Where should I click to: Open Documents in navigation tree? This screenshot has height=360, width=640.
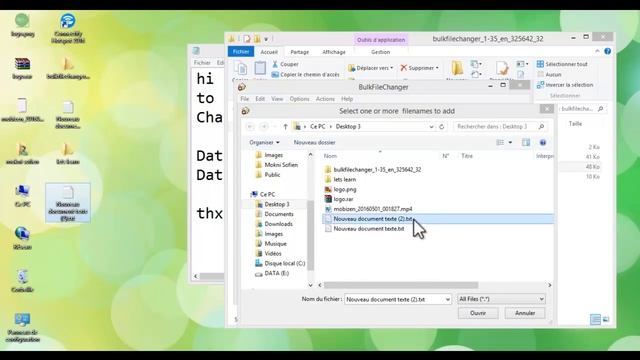274,214
